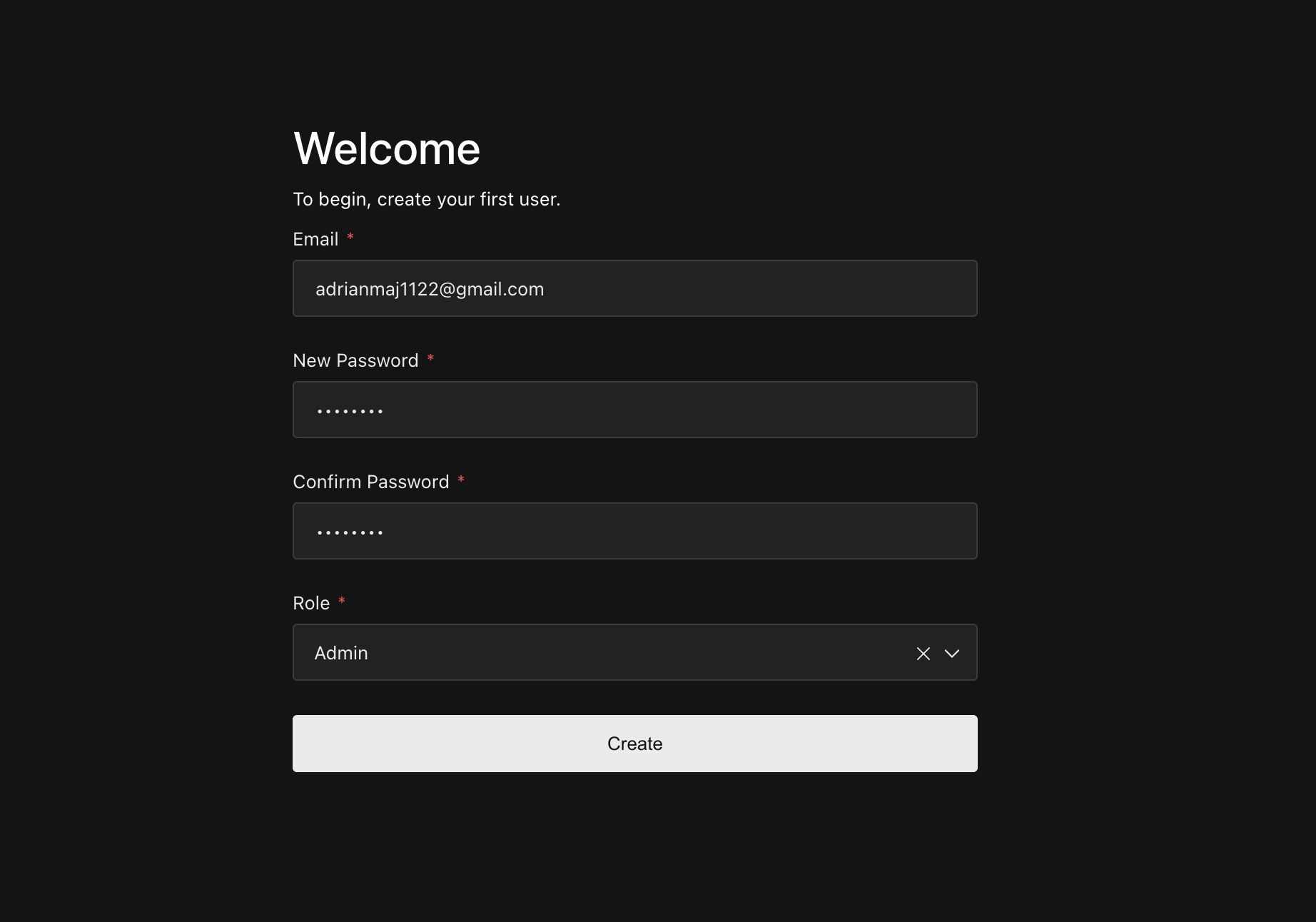Click into the New Password field
Screen dimensions: 1316x922
click(x=634, y=410)
